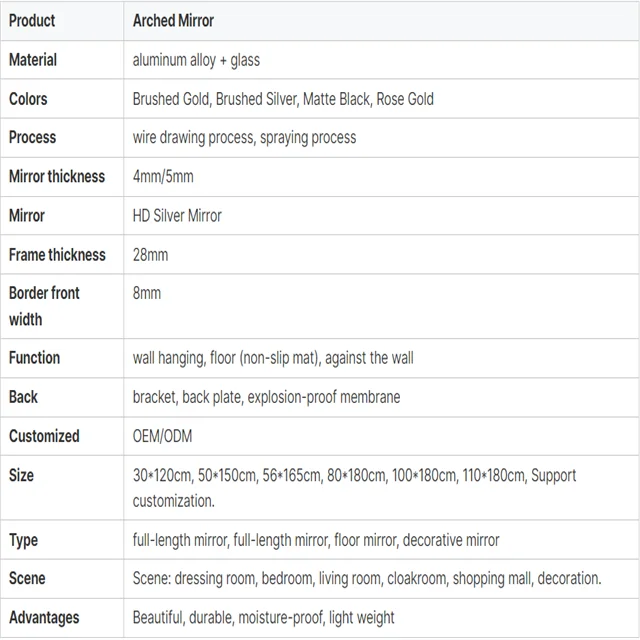The image size is (640, 640).
Task: Click the 'Arched Mirror' header cell
Action: click(173, 20)
